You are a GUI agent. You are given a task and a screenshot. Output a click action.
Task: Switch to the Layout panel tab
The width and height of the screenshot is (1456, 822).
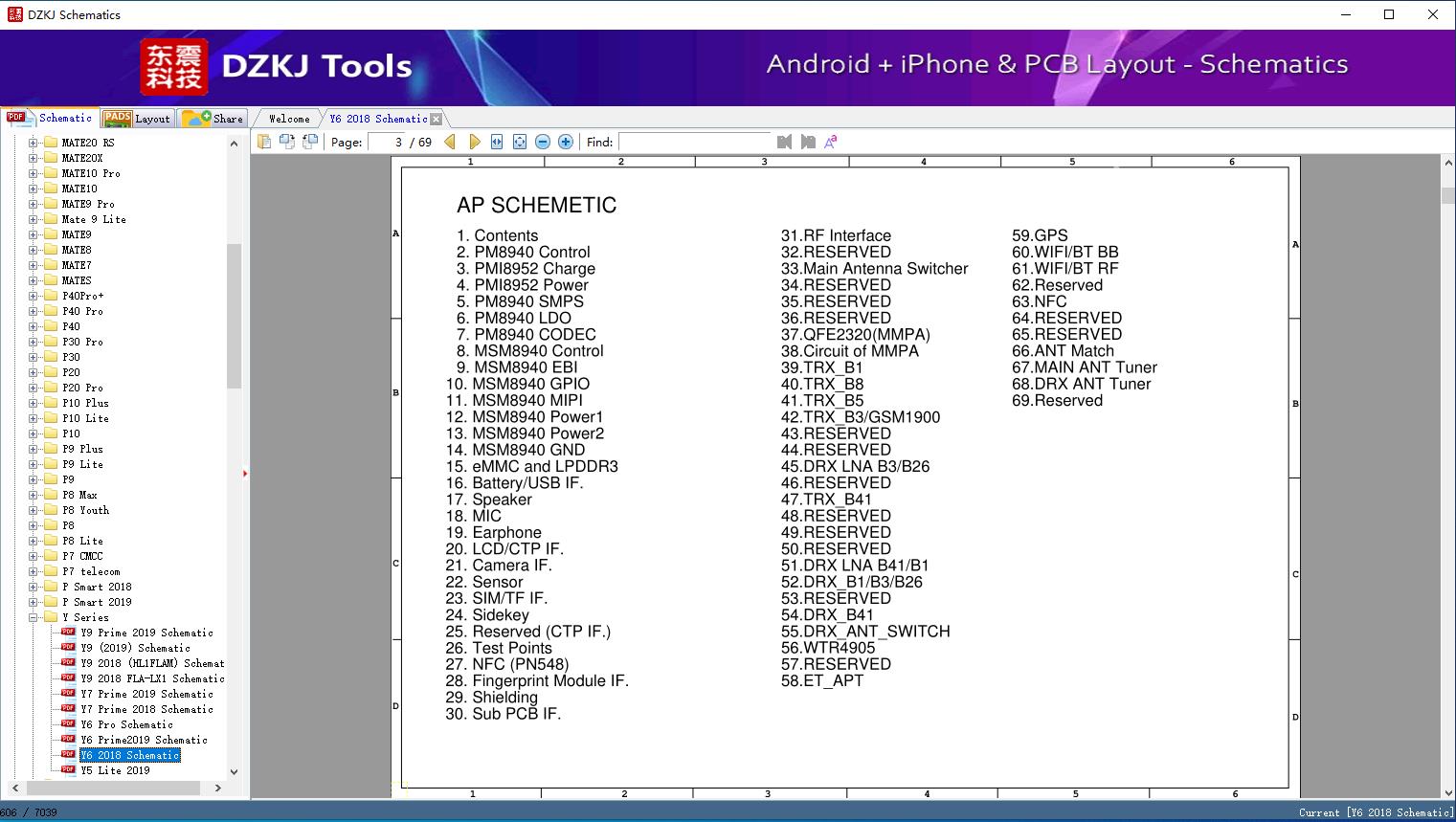[137, 119]
